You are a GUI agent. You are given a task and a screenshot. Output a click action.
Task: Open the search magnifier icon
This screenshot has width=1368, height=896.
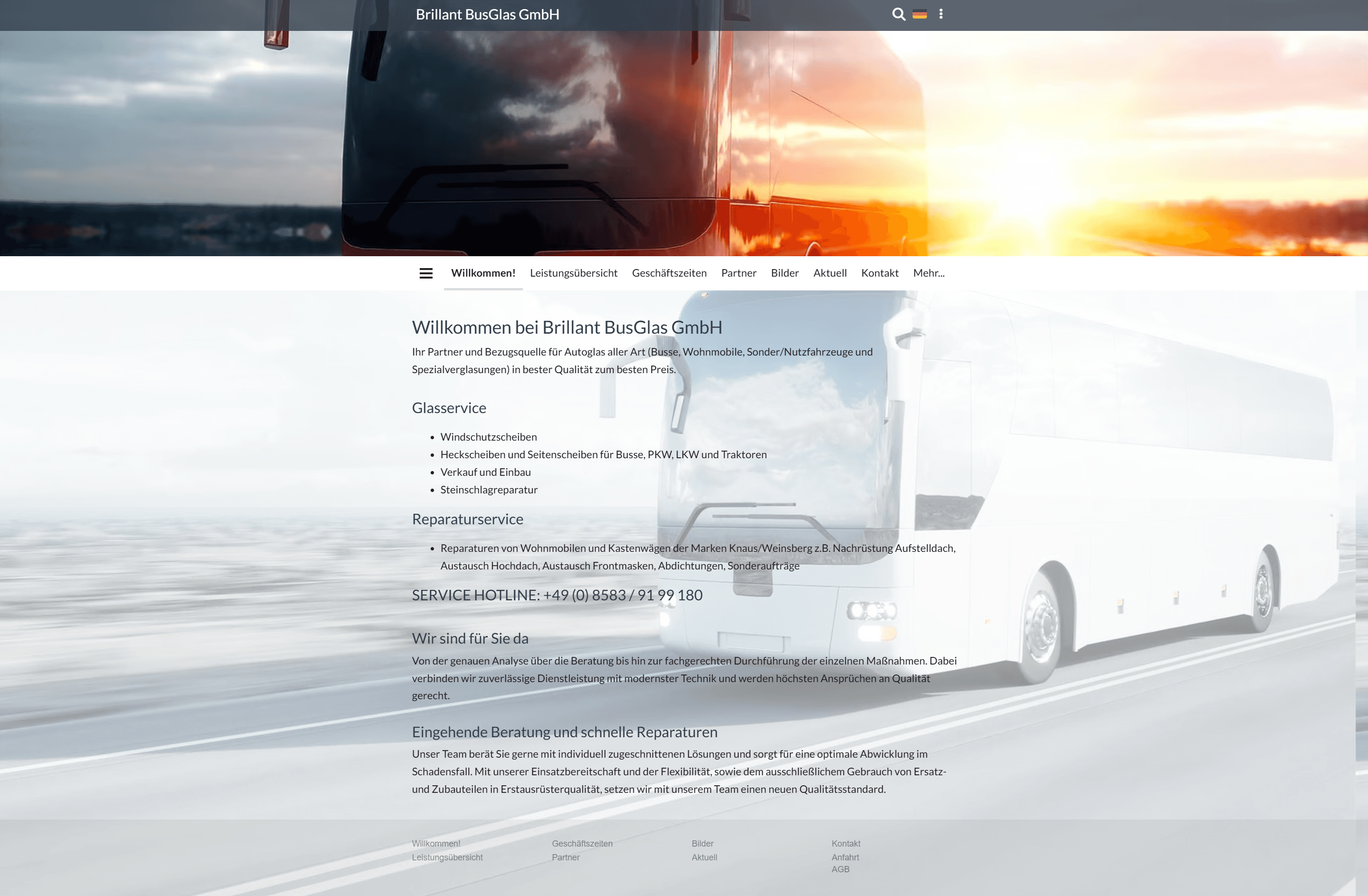point(898,14)
